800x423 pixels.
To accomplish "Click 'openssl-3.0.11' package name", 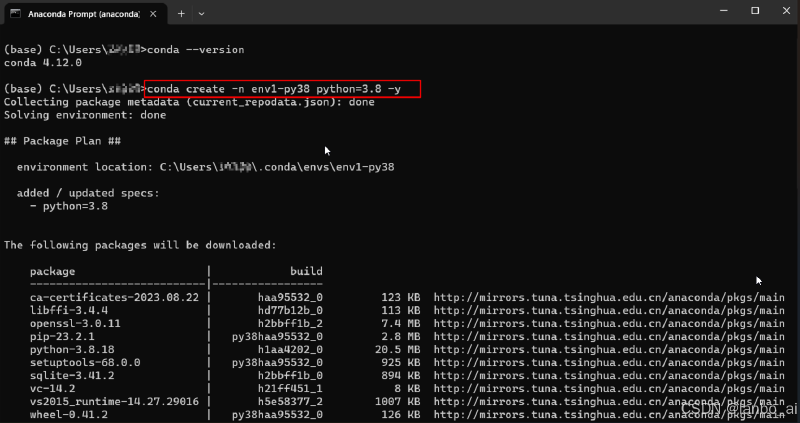I will (x=76, y=324).
